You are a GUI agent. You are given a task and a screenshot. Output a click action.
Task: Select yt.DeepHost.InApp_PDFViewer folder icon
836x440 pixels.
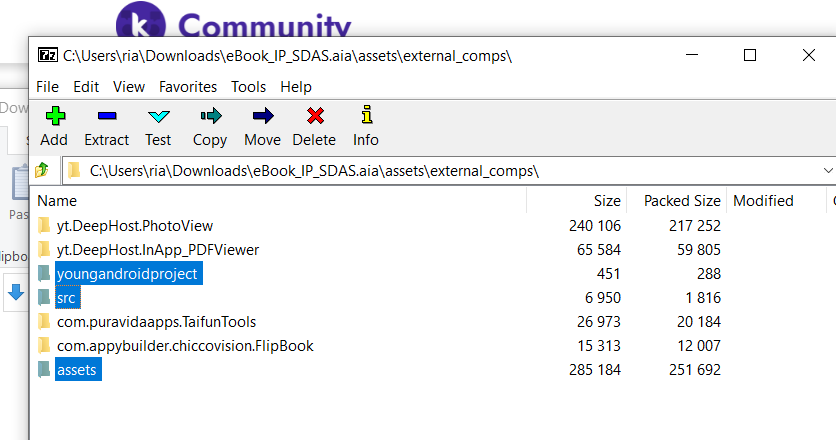coord(44,250)
